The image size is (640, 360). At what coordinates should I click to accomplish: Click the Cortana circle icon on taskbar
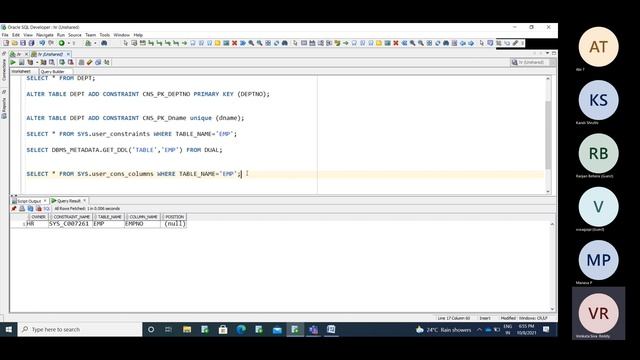click(x=151, y=329)
